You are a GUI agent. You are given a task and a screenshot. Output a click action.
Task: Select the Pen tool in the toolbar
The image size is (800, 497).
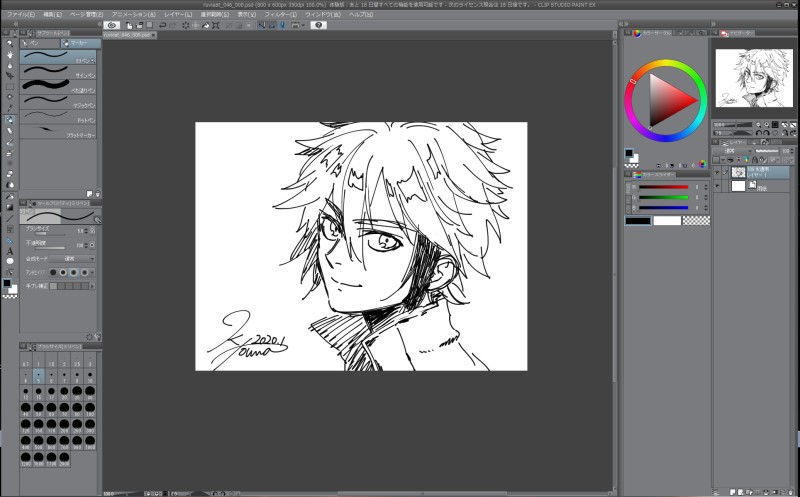click(x=10, y=120)
